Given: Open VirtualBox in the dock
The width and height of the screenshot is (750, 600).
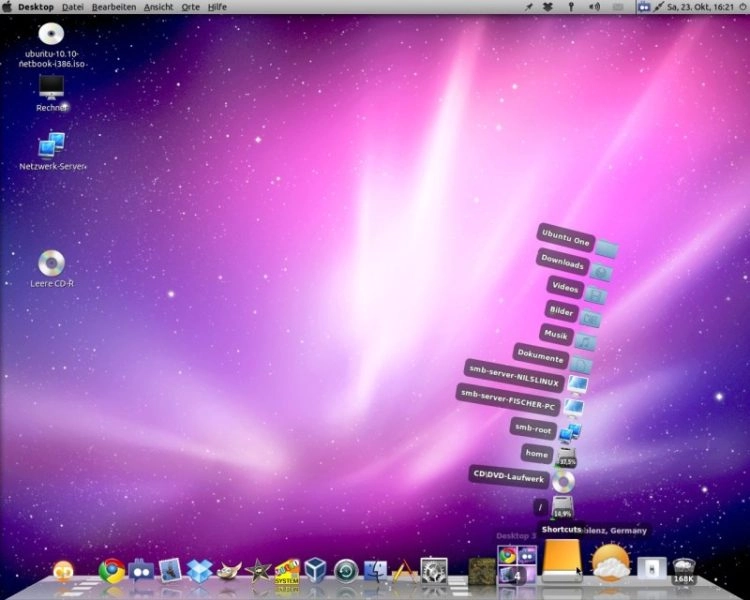Looking at the screenshot, I should 316,570.
